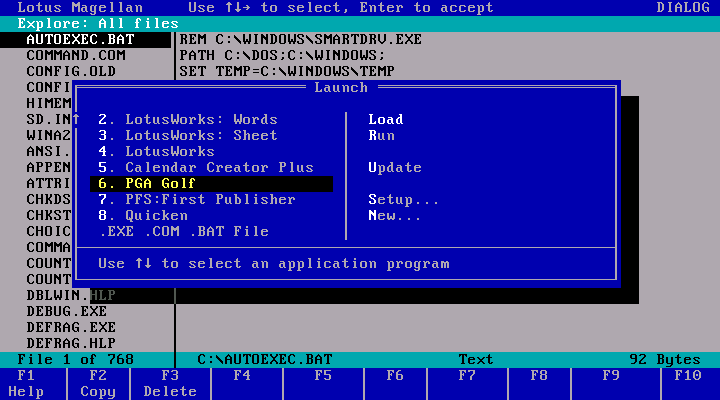Select DEBUG.EXE in the file list
Image resolution: width=720 pixels, height=400 pixels.
pyautogui.click(x=67, y=311)
